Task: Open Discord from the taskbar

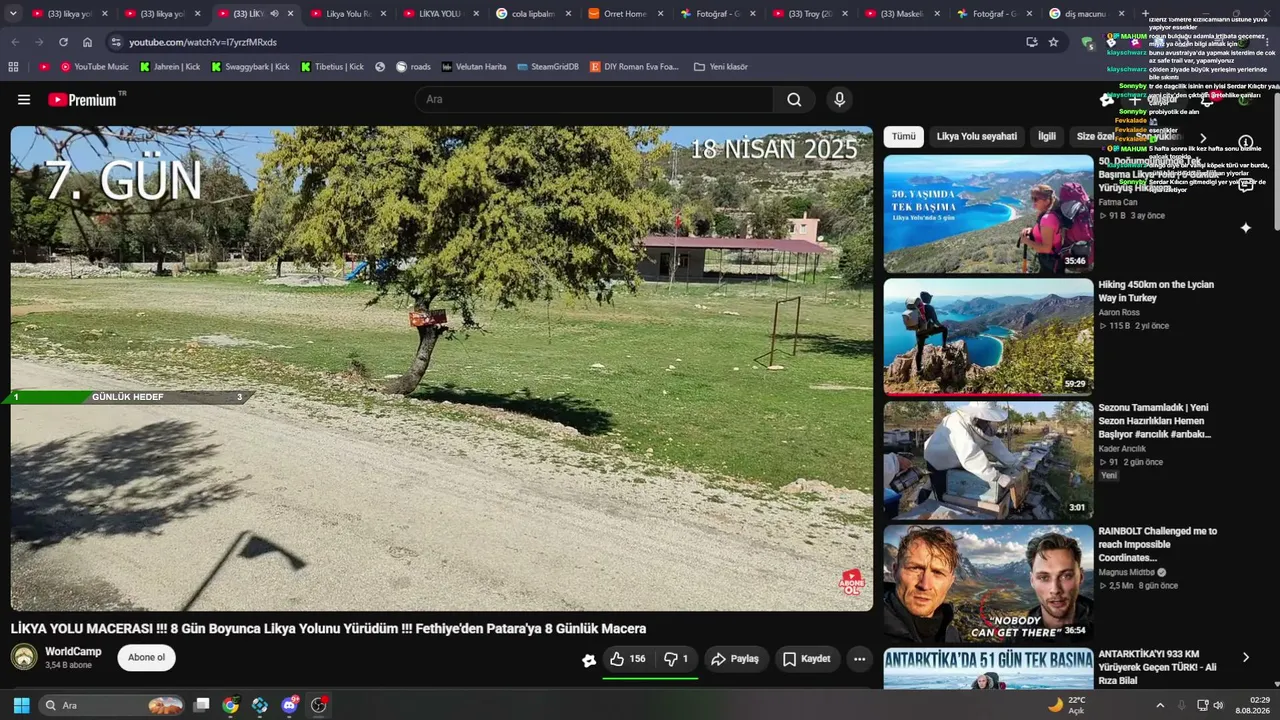Action: [290, 705]
